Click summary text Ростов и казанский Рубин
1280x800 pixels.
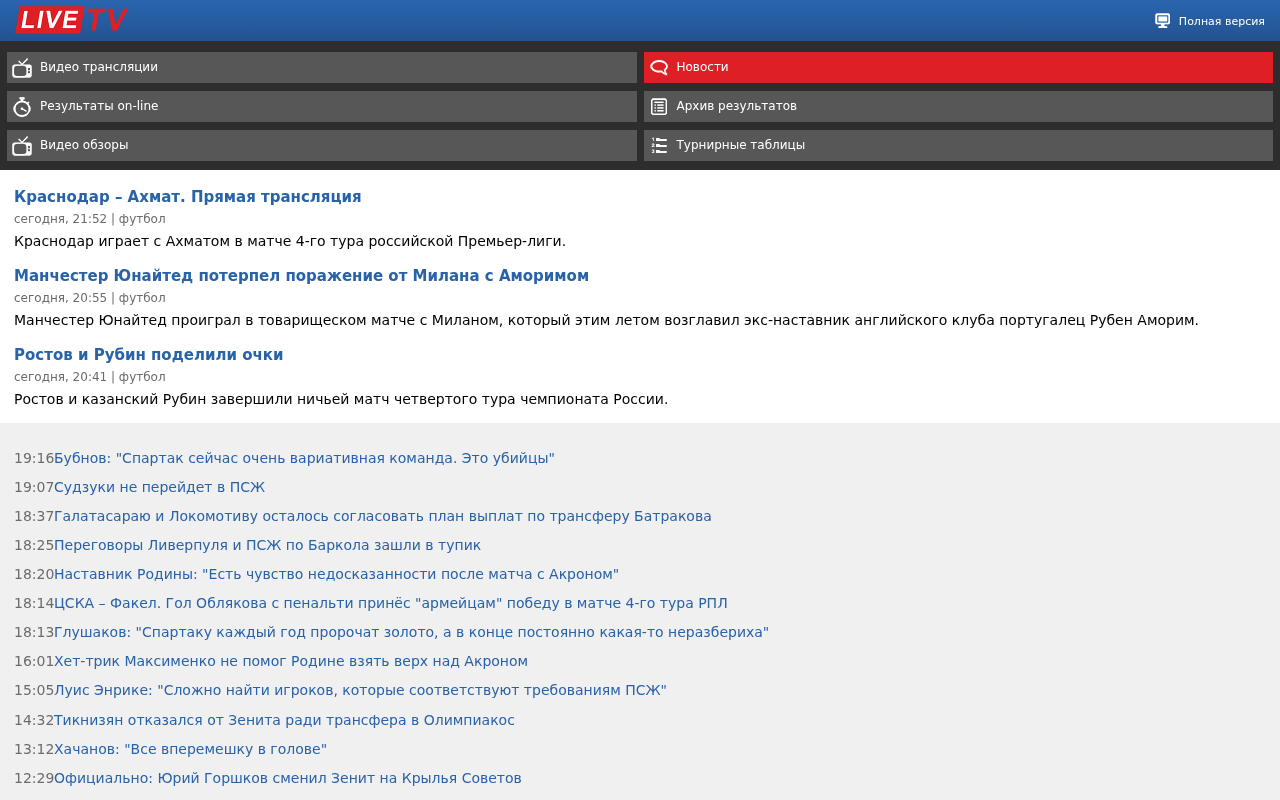pyautogui.click(x=341, y=399)
